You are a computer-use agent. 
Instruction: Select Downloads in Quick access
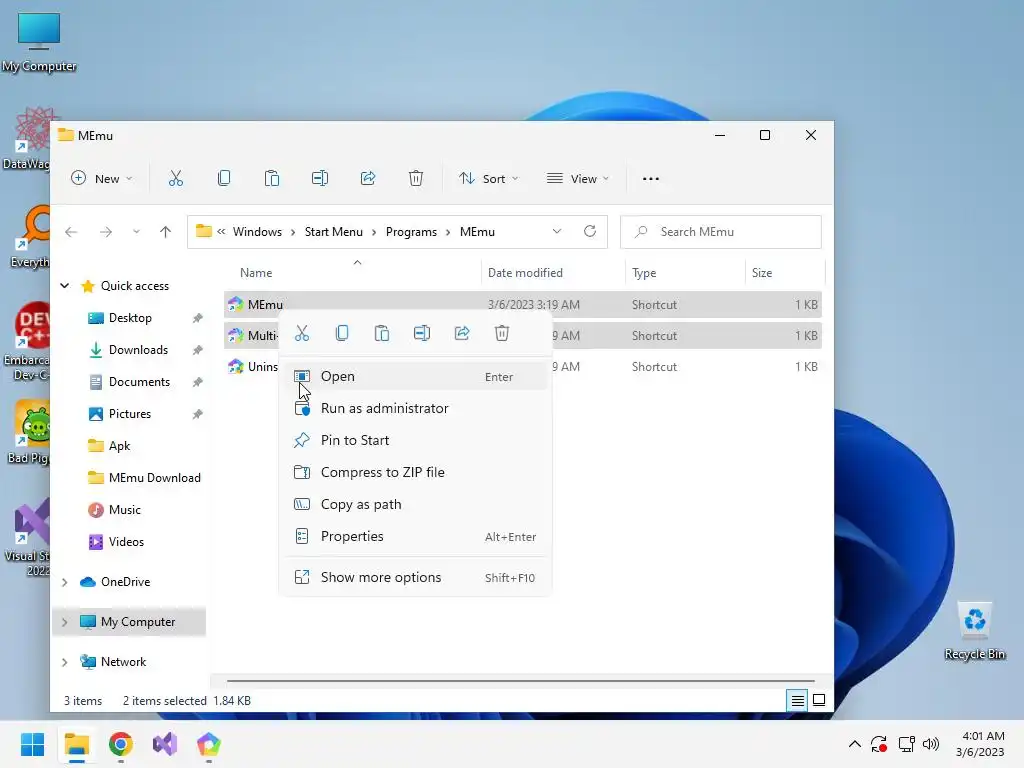tap(138, 350)
